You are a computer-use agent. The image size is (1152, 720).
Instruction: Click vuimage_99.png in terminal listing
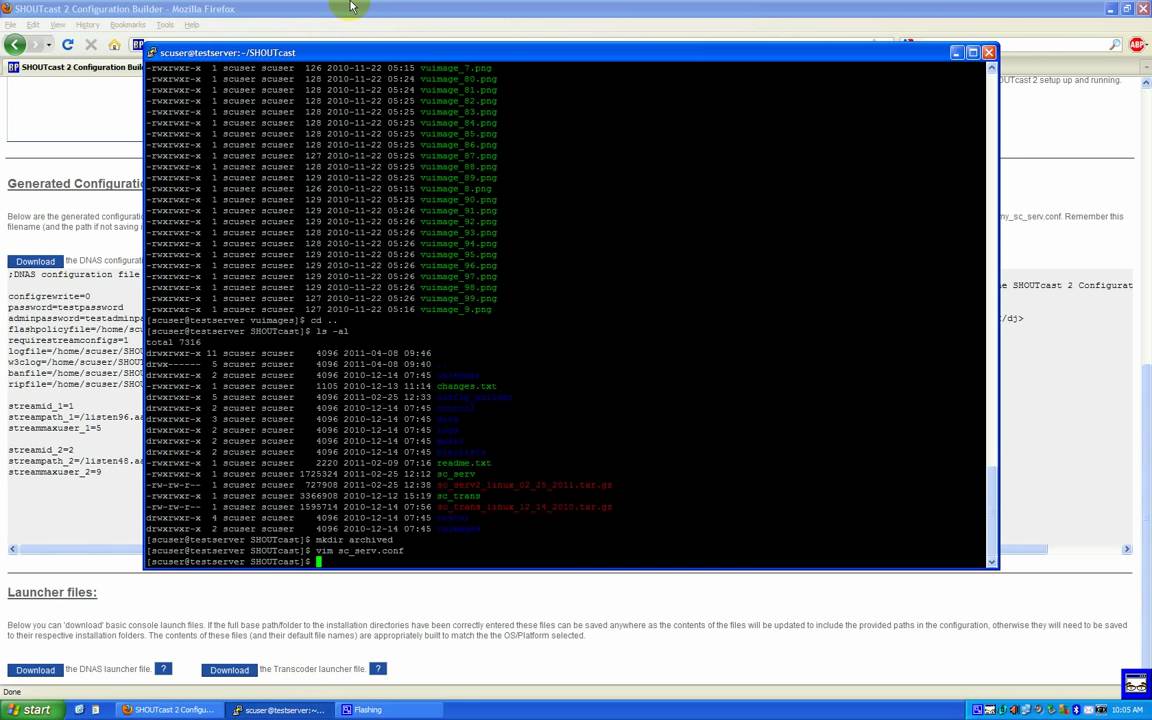click(458, 298)
